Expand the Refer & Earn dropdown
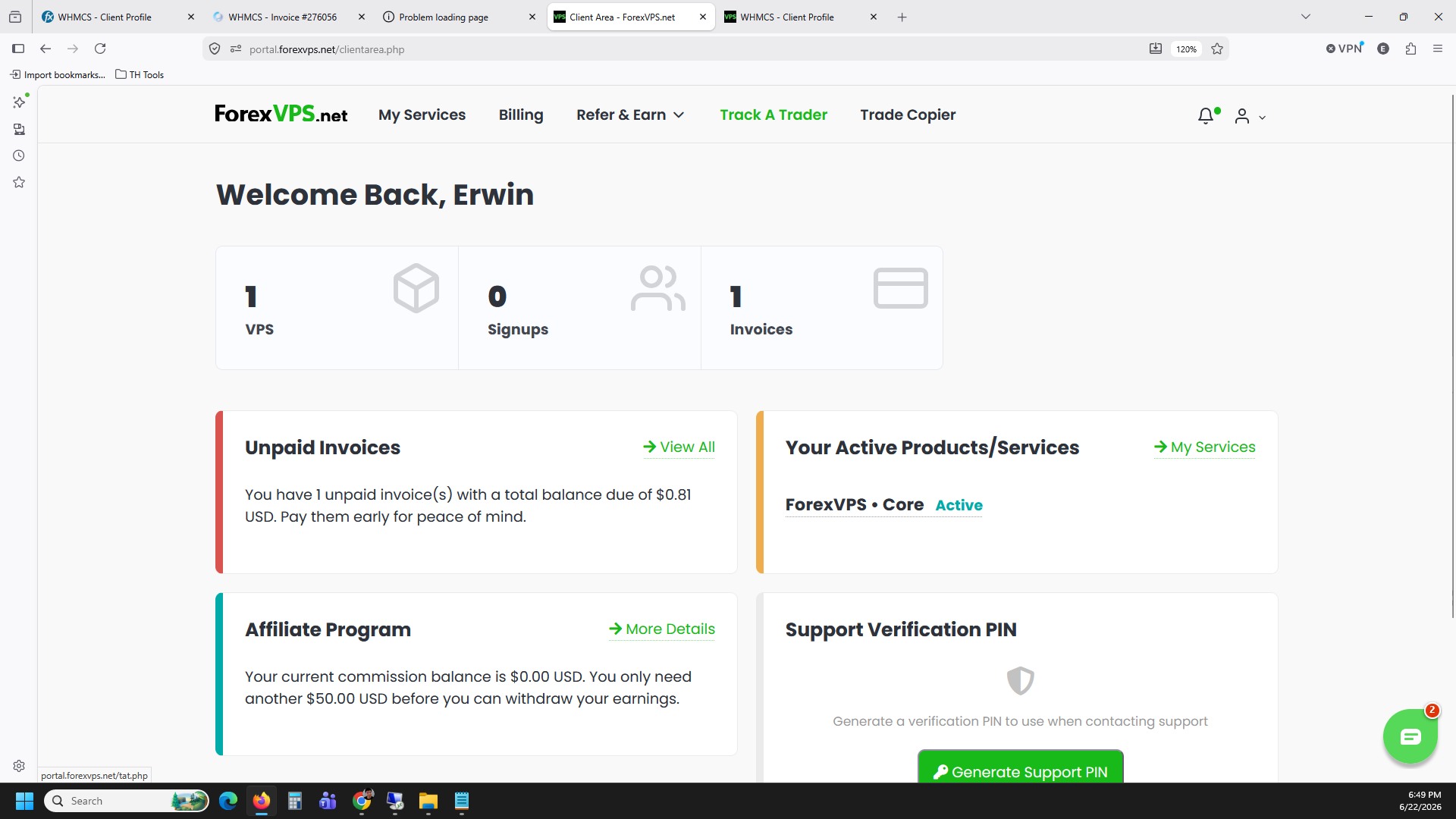 pyautogui.click(x=630, y=115)
